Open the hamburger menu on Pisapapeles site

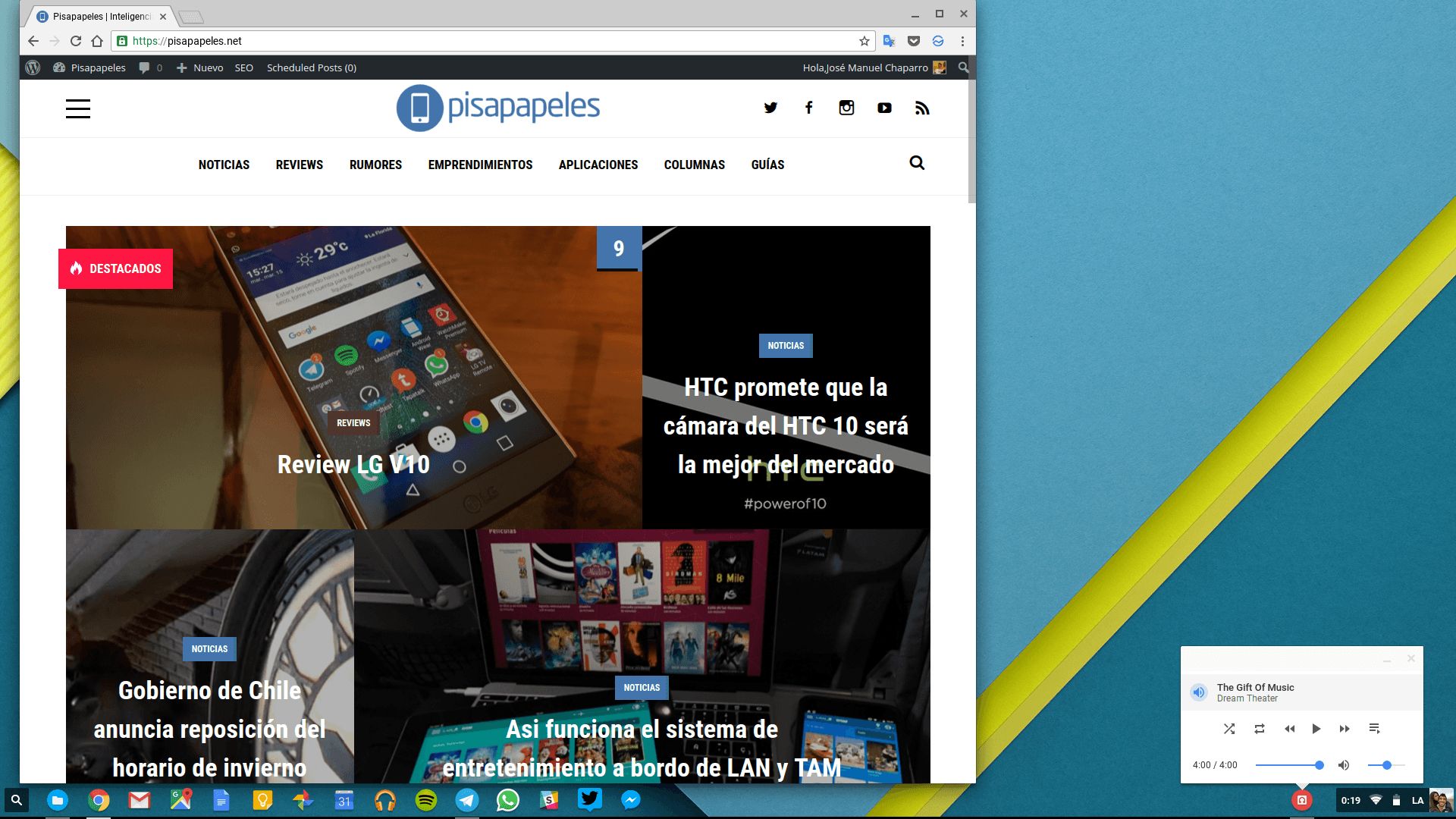[x=78, y=108]
